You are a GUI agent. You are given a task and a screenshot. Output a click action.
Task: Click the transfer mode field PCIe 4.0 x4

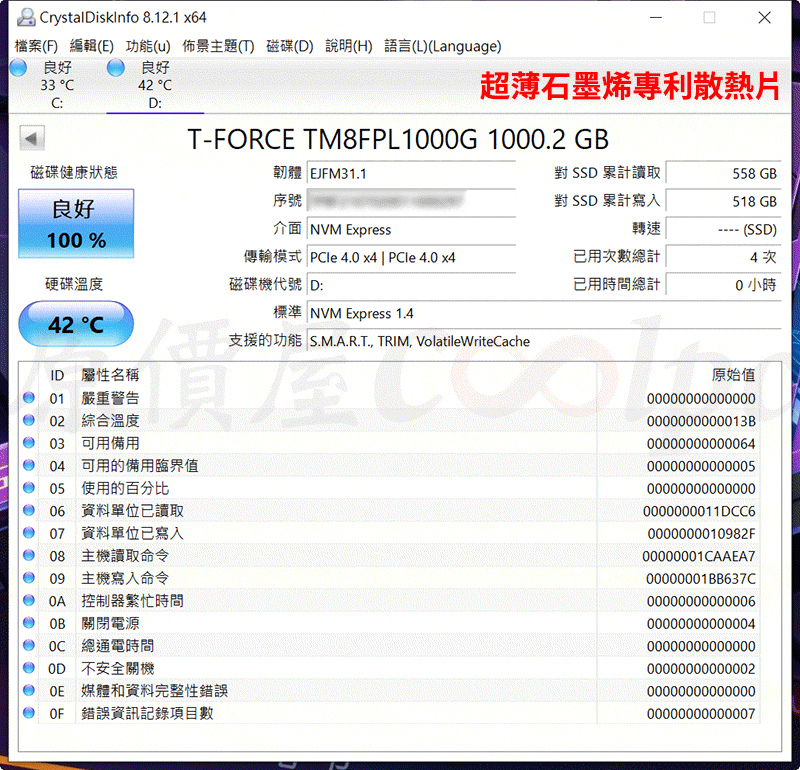[411, 258]
